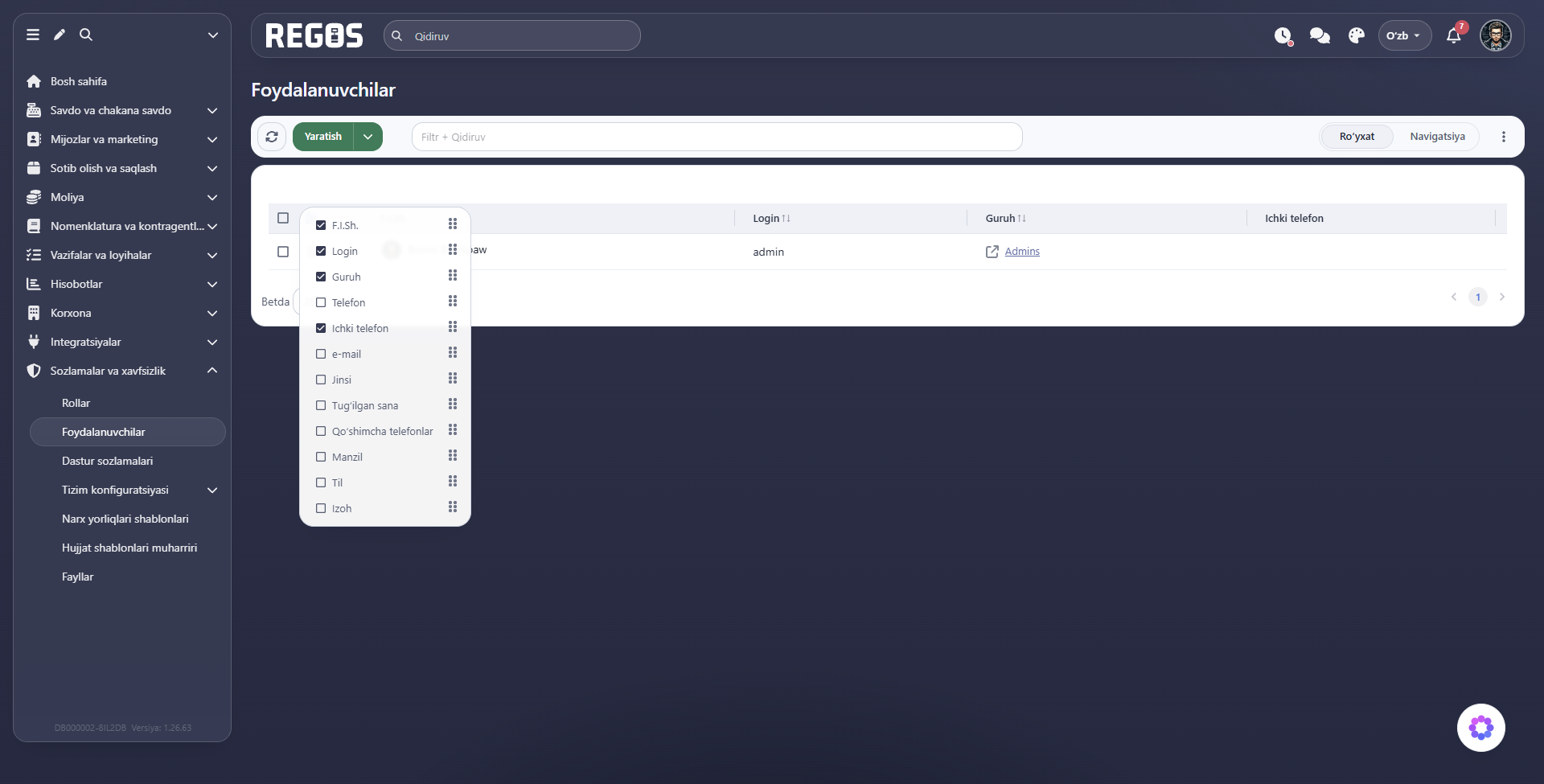
Task: Switch to the Navigatsiya view tab
Action: [x=1437, y=137]
